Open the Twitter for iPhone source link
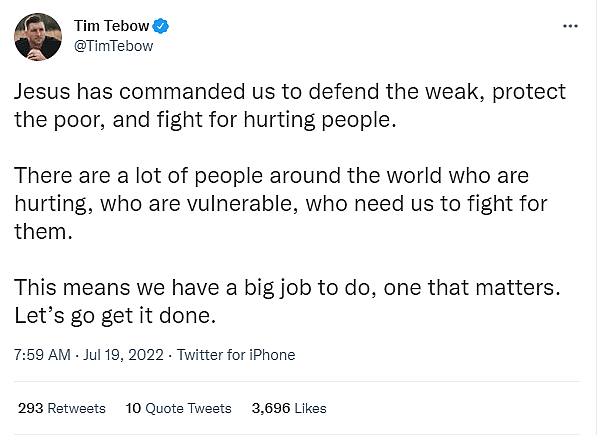Screen dimensions: 600x435 [x=236, y=354]
